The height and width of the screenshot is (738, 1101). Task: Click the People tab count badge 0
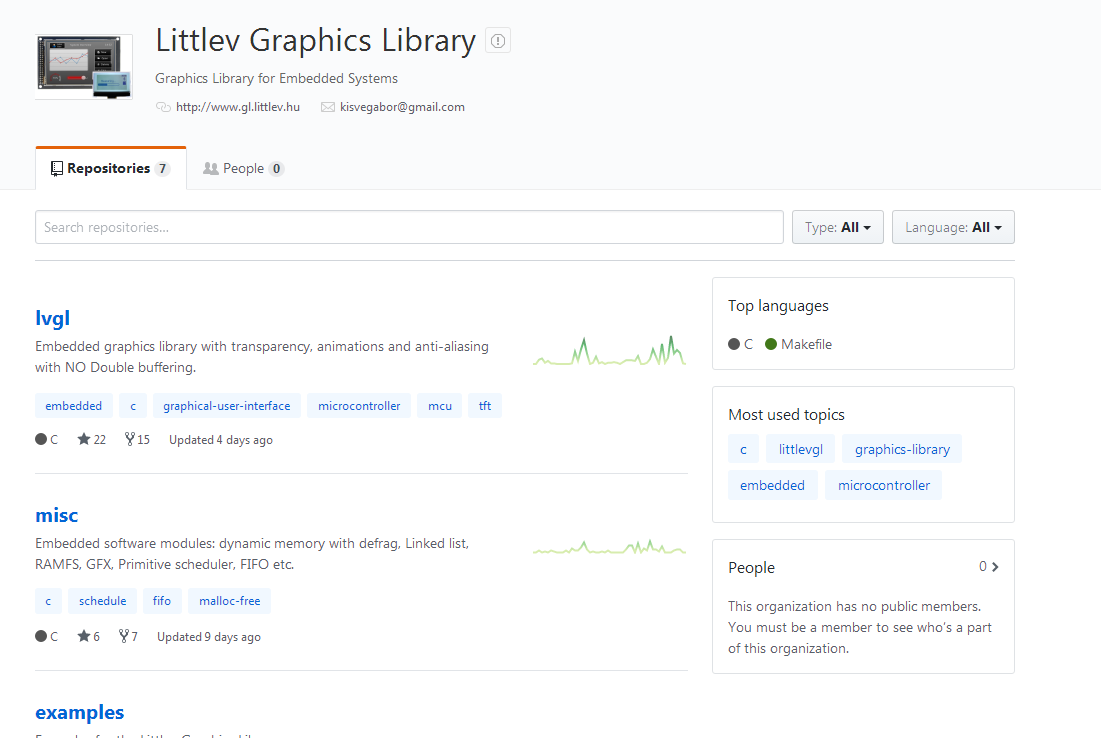tap(277, 169)
